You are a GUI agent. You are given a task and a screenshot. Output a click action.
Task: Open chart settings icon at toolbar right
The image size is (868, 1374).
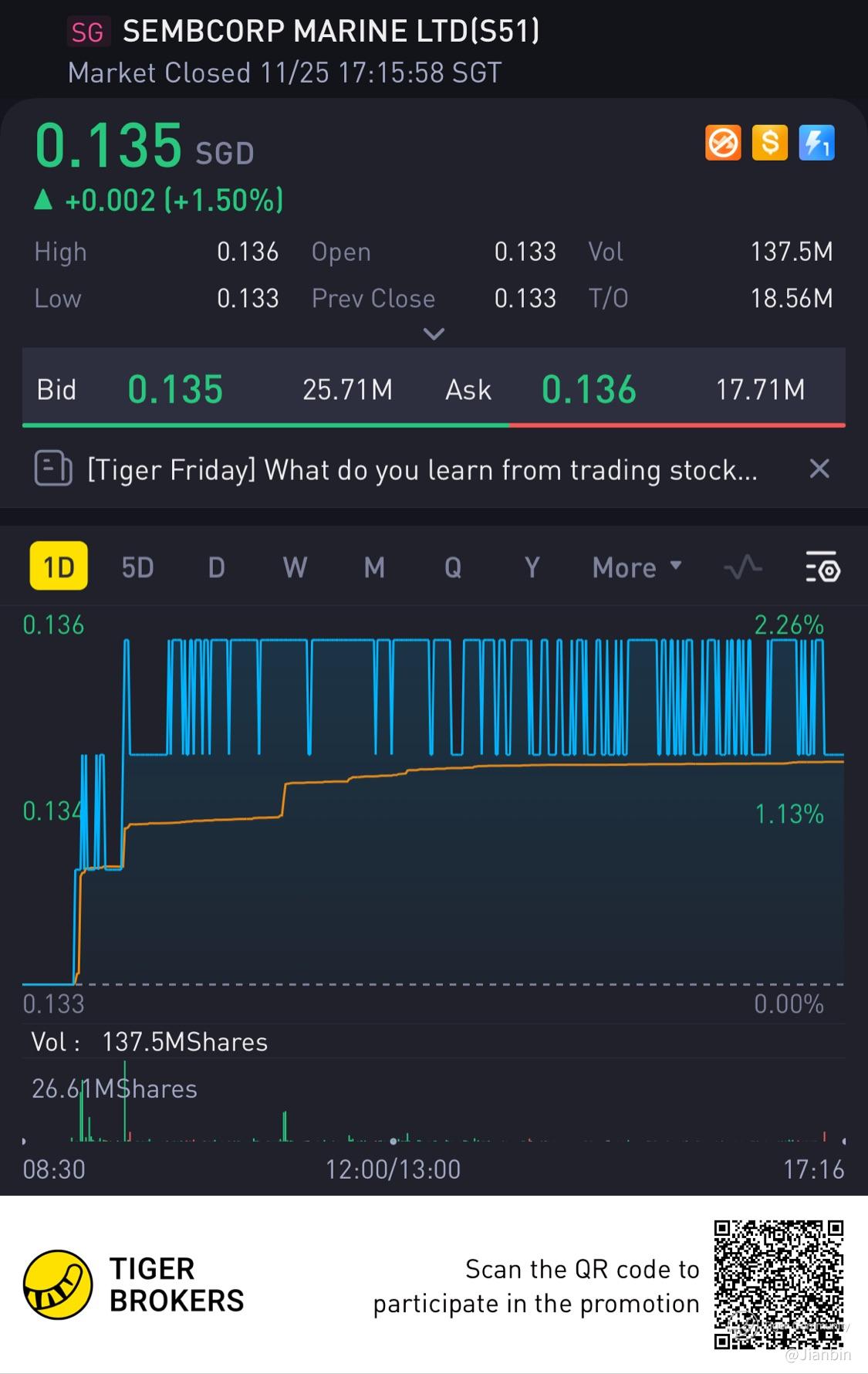(822, 567)
